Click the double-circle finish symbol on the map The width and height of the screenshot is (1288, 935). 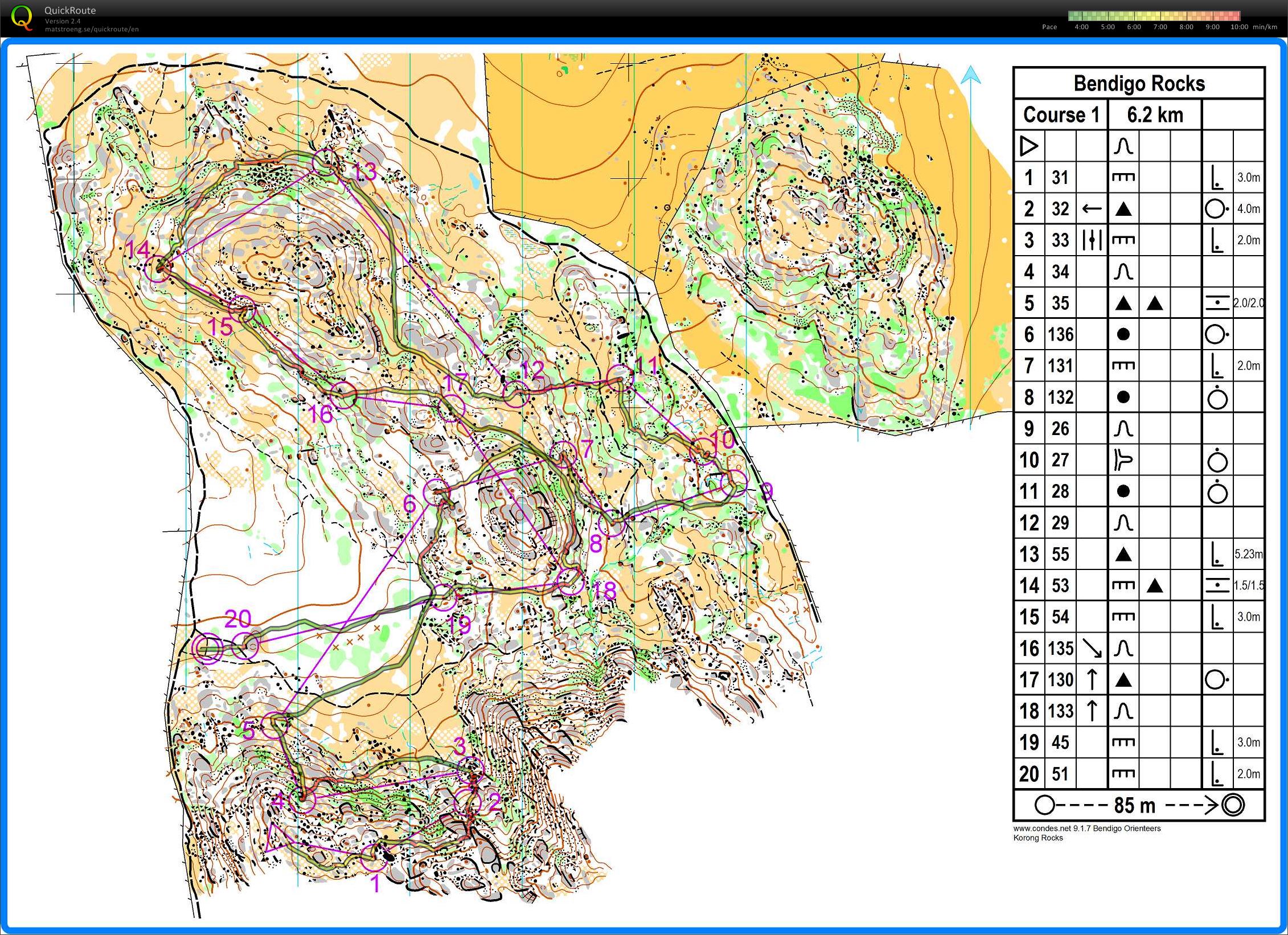coord(207,648)
